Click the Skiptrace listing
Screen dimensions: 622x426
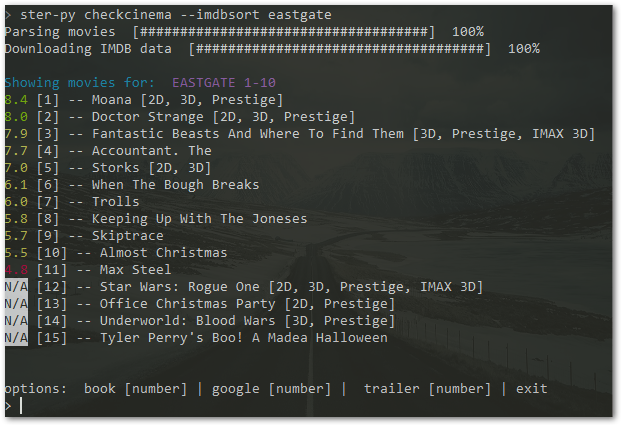(x=84, y=236)
